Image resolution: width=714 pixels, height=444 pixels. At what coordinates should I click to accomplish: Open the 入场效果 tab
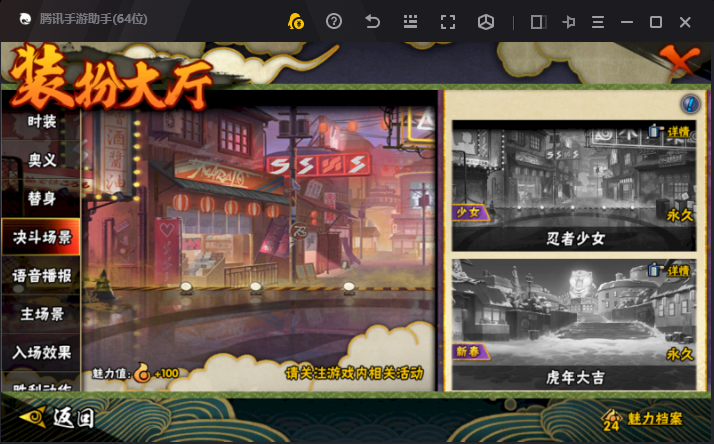pos(42,352)
